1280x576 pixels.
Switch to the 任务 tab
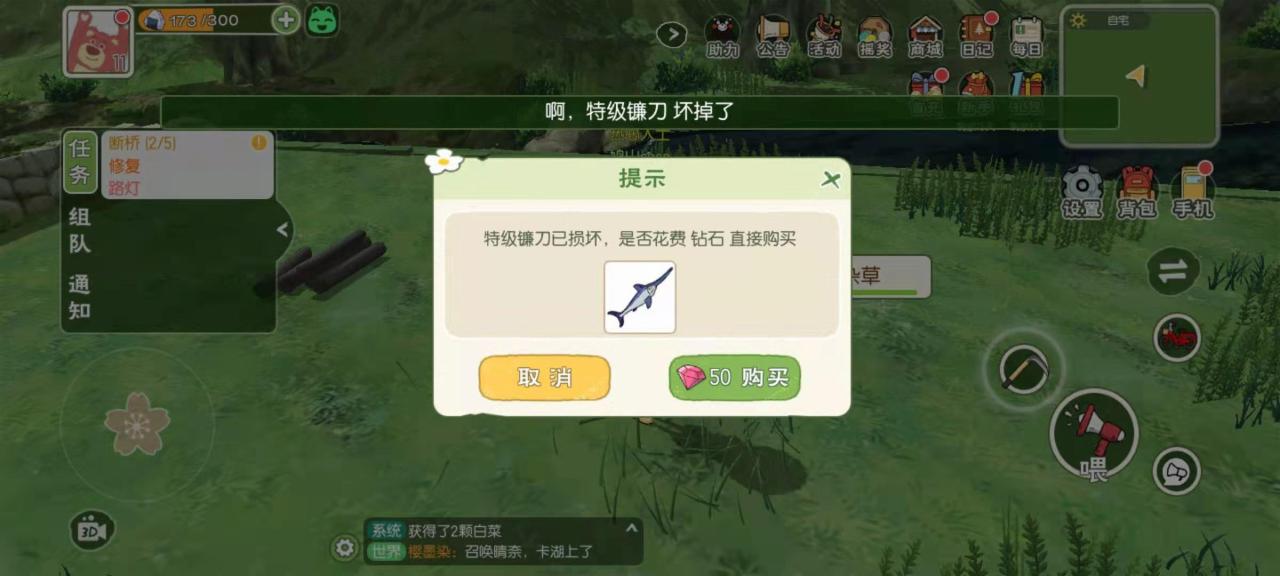coord(80,163)
